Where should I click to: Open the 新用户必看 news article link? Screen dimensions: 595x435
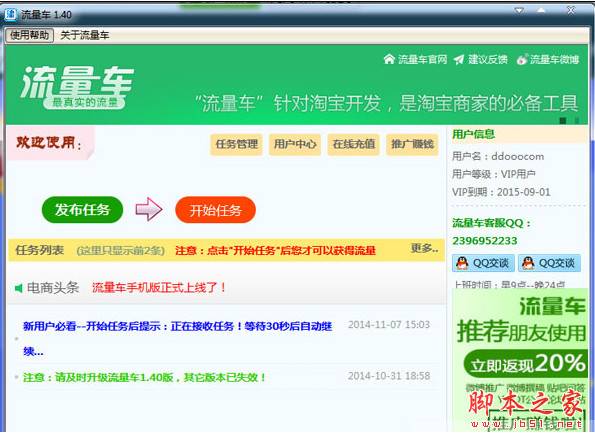(177, 338)
